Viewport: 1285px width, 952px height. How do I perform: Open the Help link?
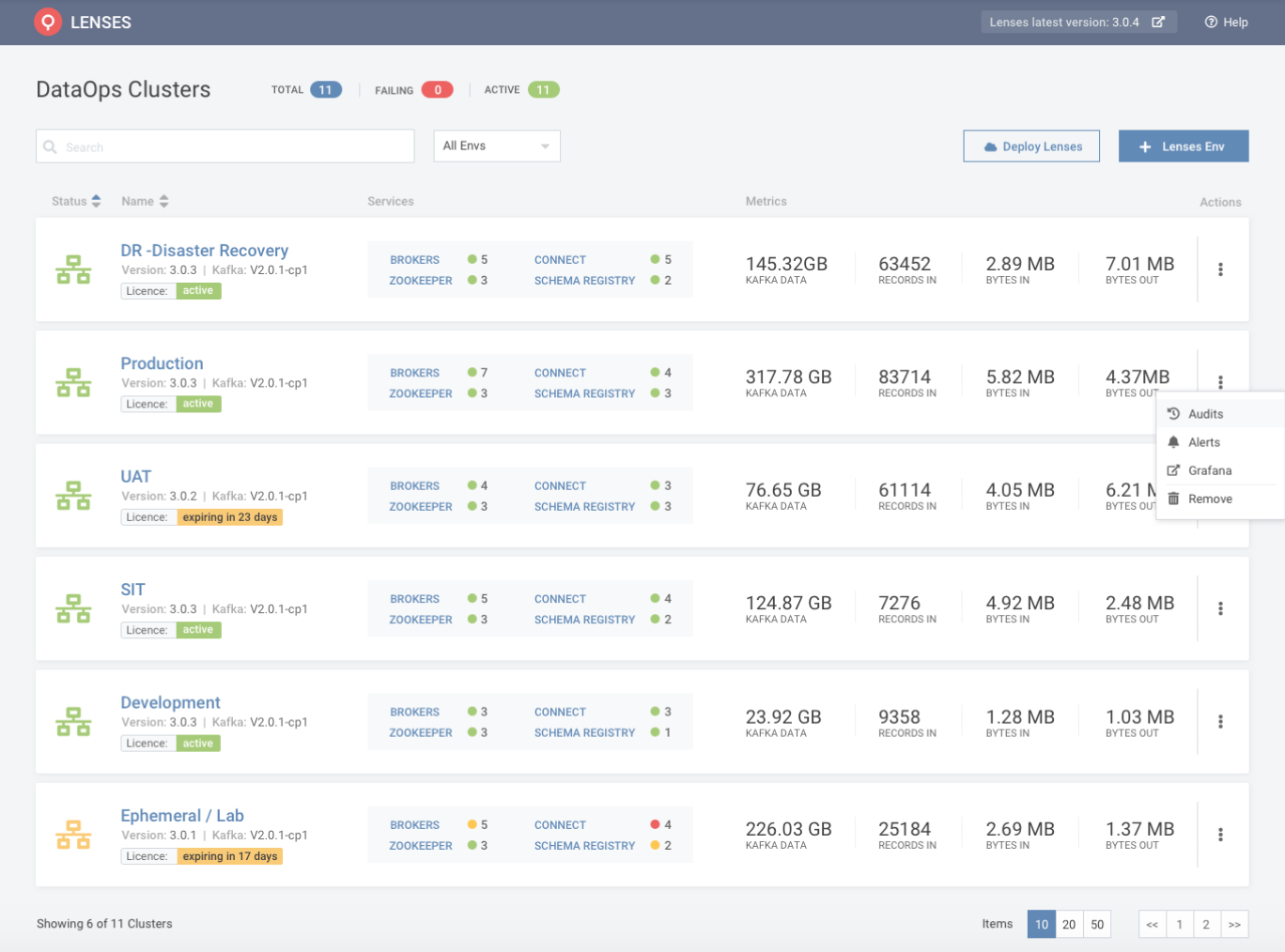(1227, 22)
